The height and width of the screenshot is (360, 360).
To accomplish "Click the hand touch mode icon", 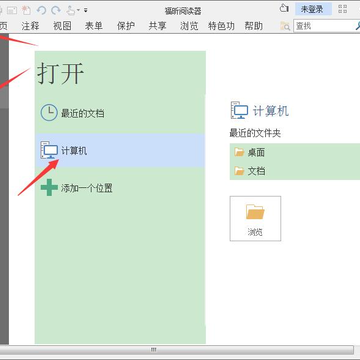I will tap(71, 10).
